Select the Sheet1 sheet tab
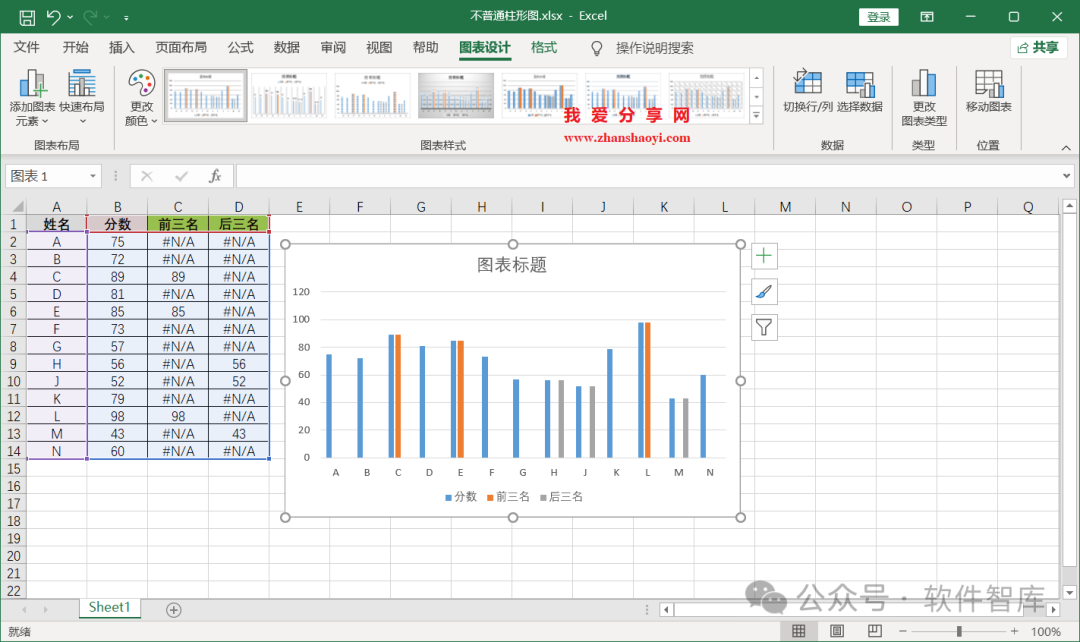 [x=109, y=608]
